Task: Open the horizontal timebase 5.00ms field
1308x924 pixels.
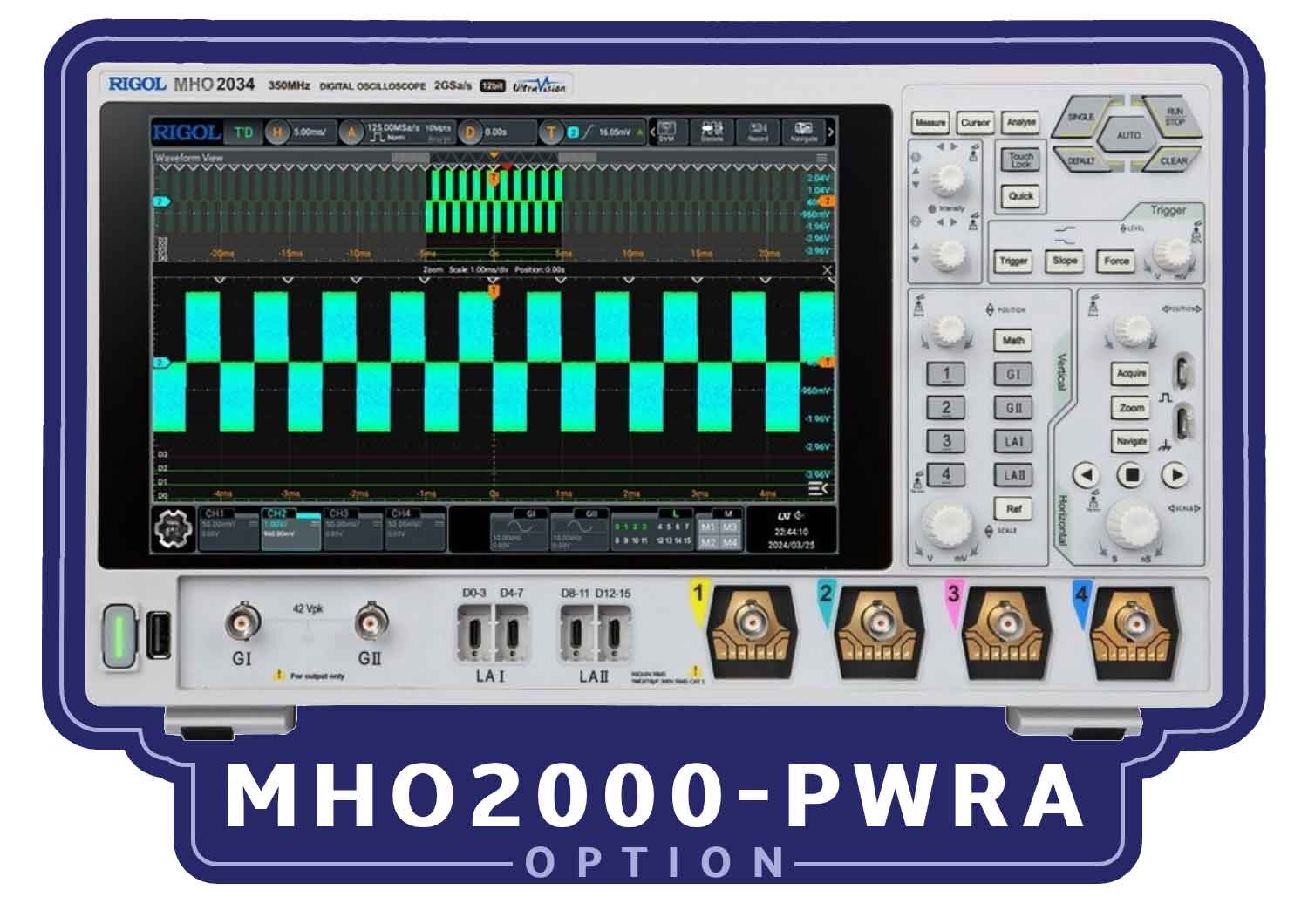Action: [x=311, y=132]
